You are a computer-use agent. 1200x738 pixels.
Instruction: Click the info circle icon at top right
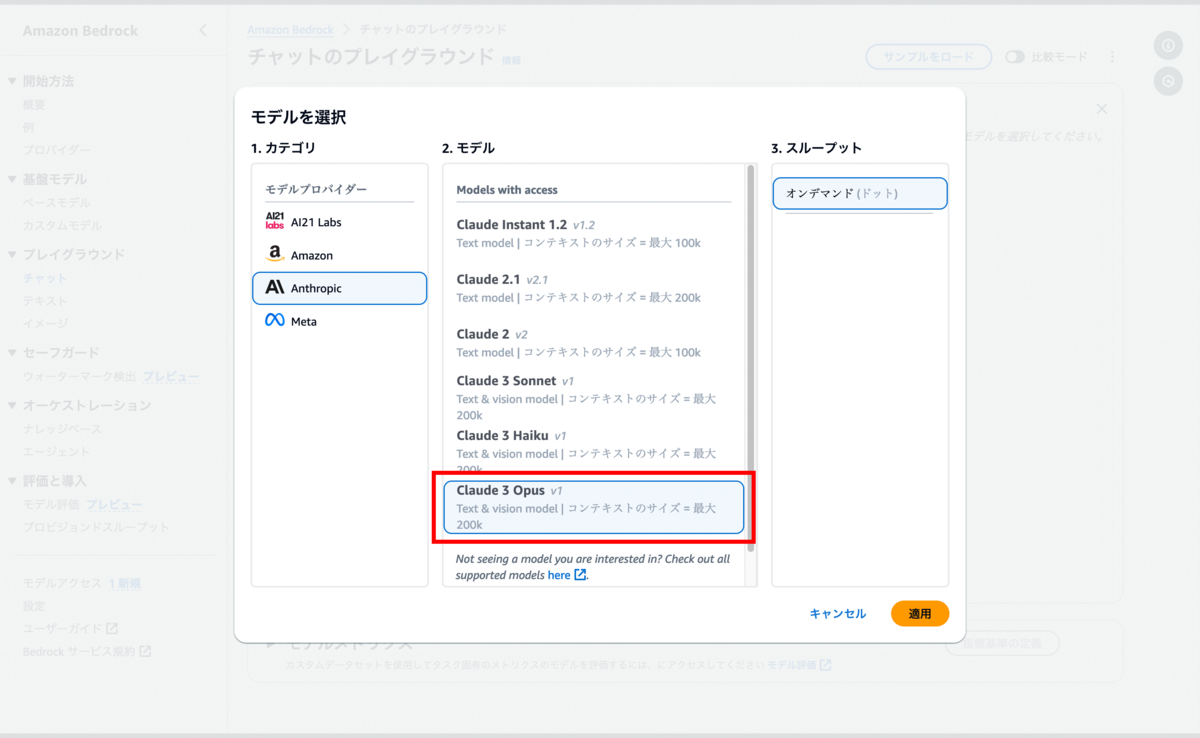click(1168, 46)
